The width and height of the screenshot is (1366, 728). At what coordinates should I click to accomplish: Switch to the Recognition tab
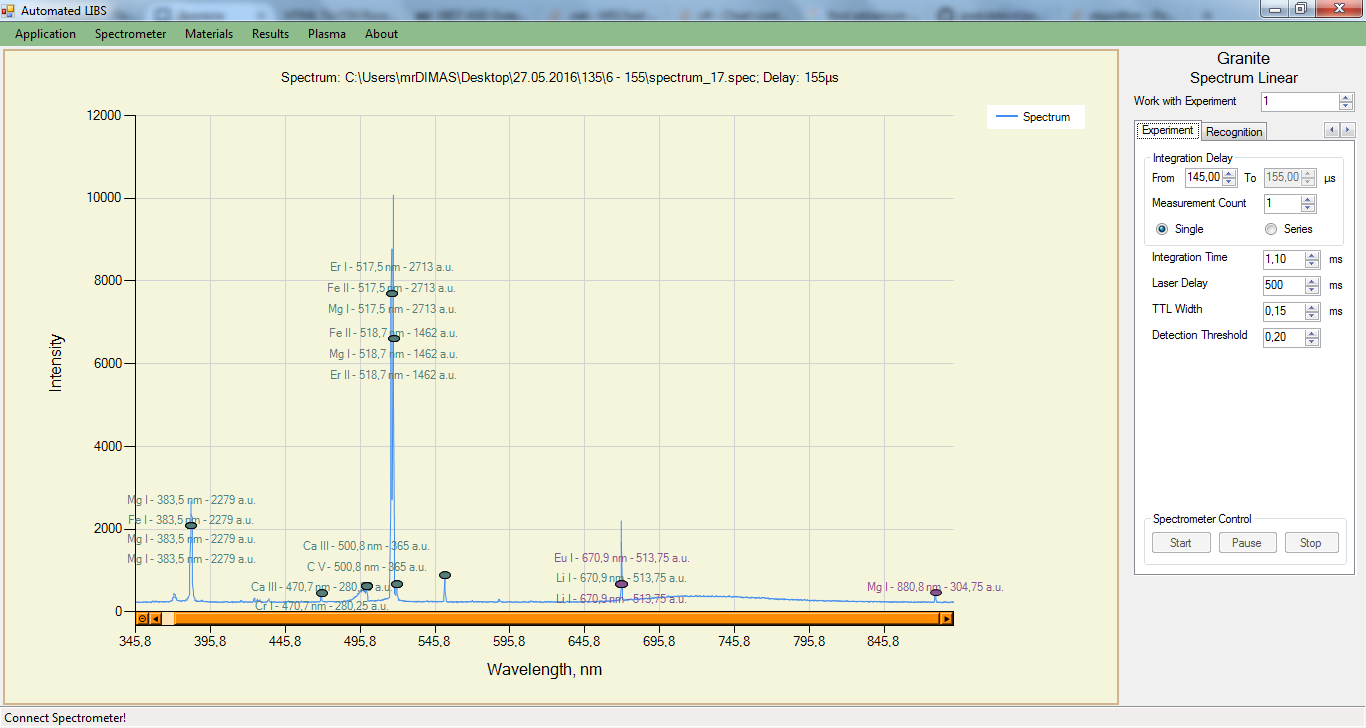[x=1234, y=132]
